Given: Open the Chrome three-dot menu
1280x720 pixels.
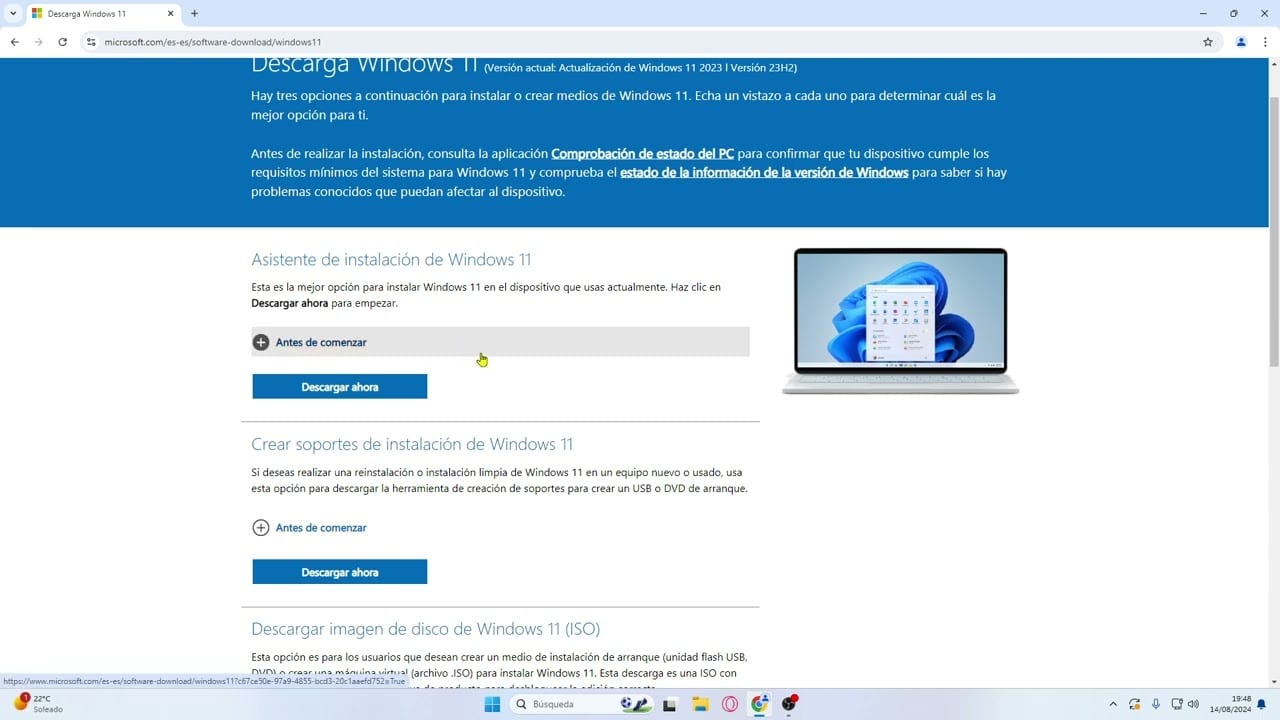Looking at the screenshot, I should click(x=1265, y=42).
